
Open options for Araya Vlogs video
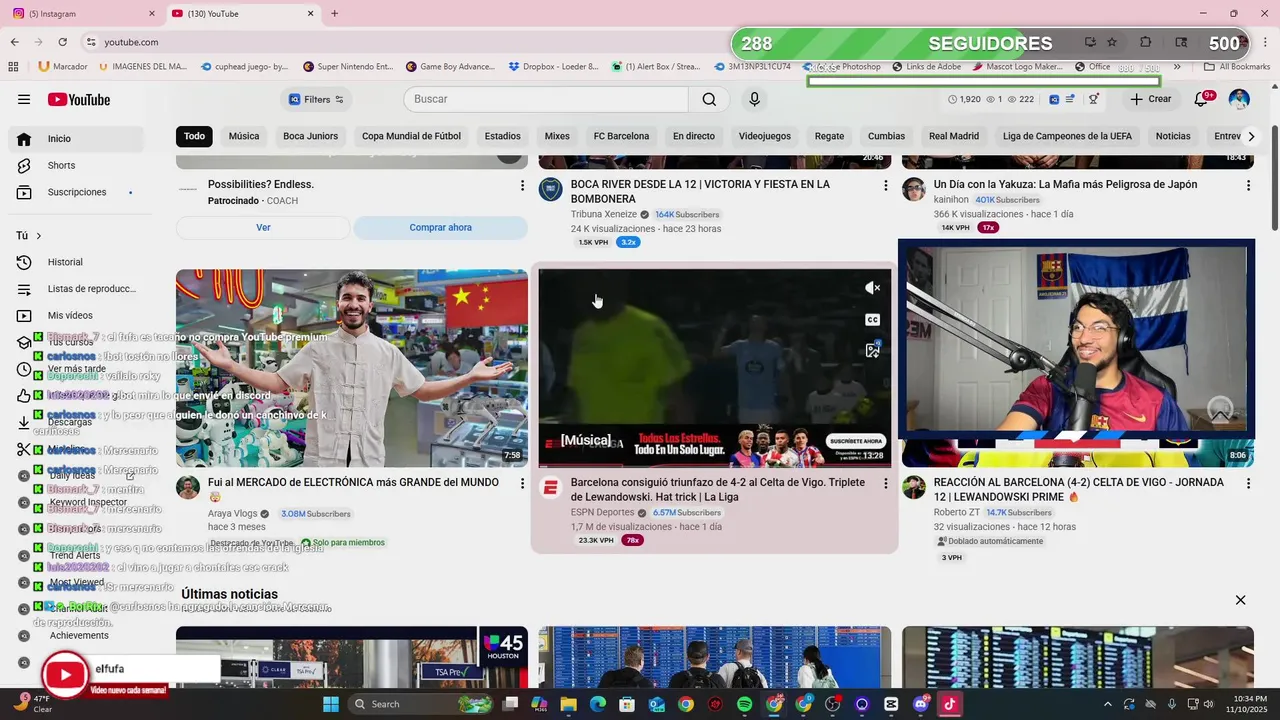pos(522,483)
